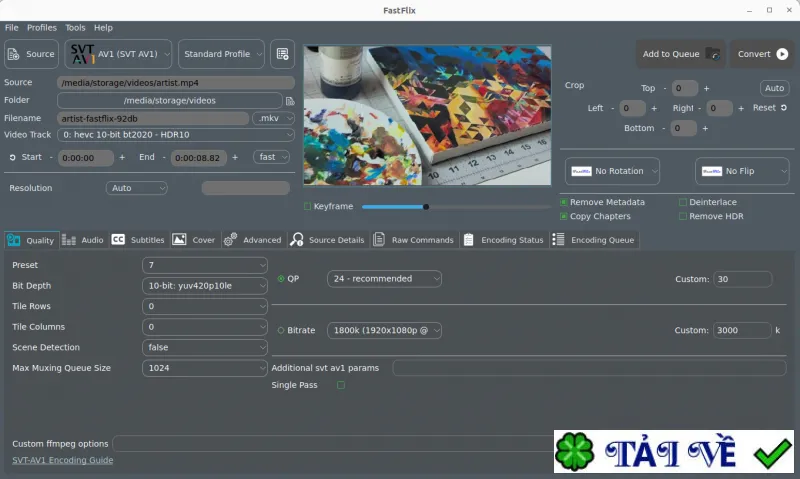Open the Profiles menu

click(x=42, y=28)
